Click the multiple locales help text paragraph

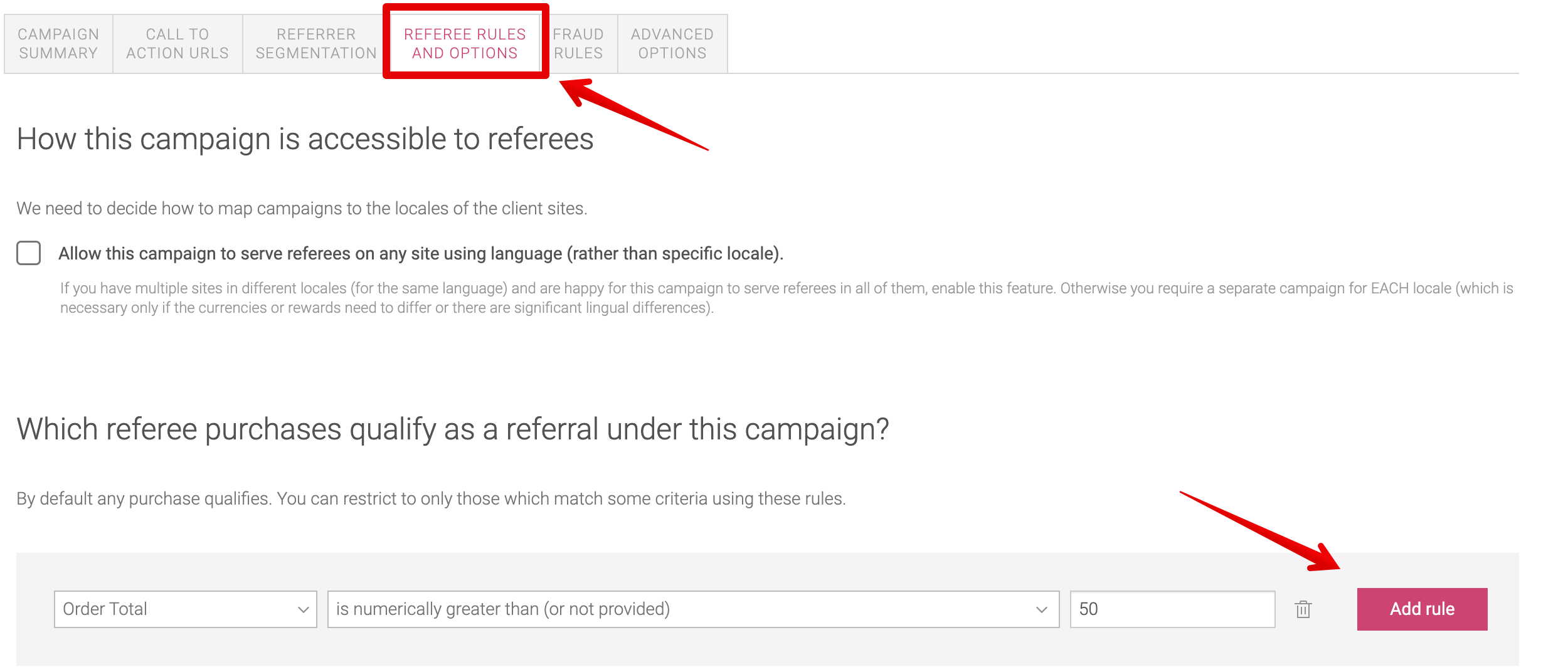coord(787,298)
